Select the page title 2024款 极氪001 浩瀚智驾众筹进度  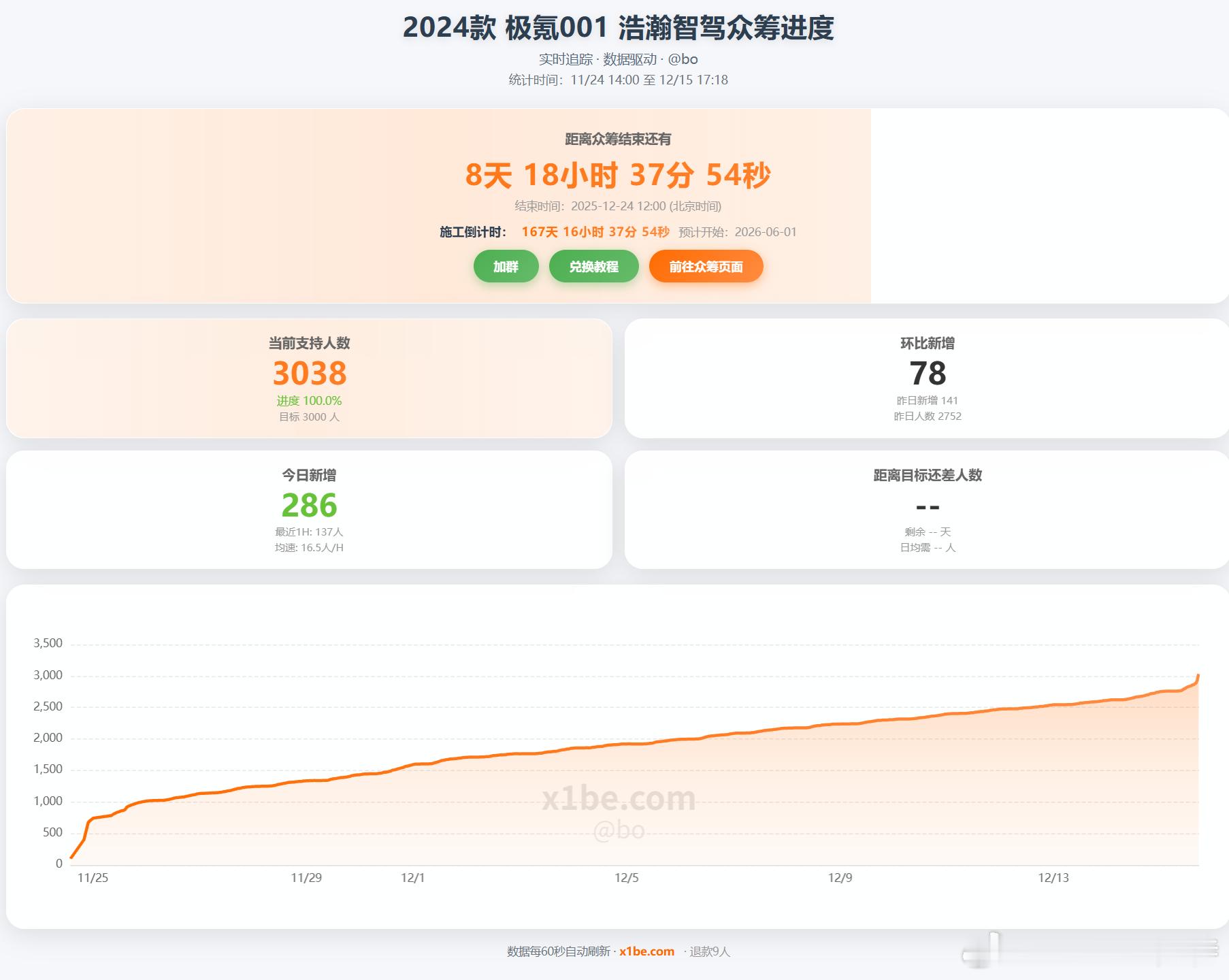point(618,28)
